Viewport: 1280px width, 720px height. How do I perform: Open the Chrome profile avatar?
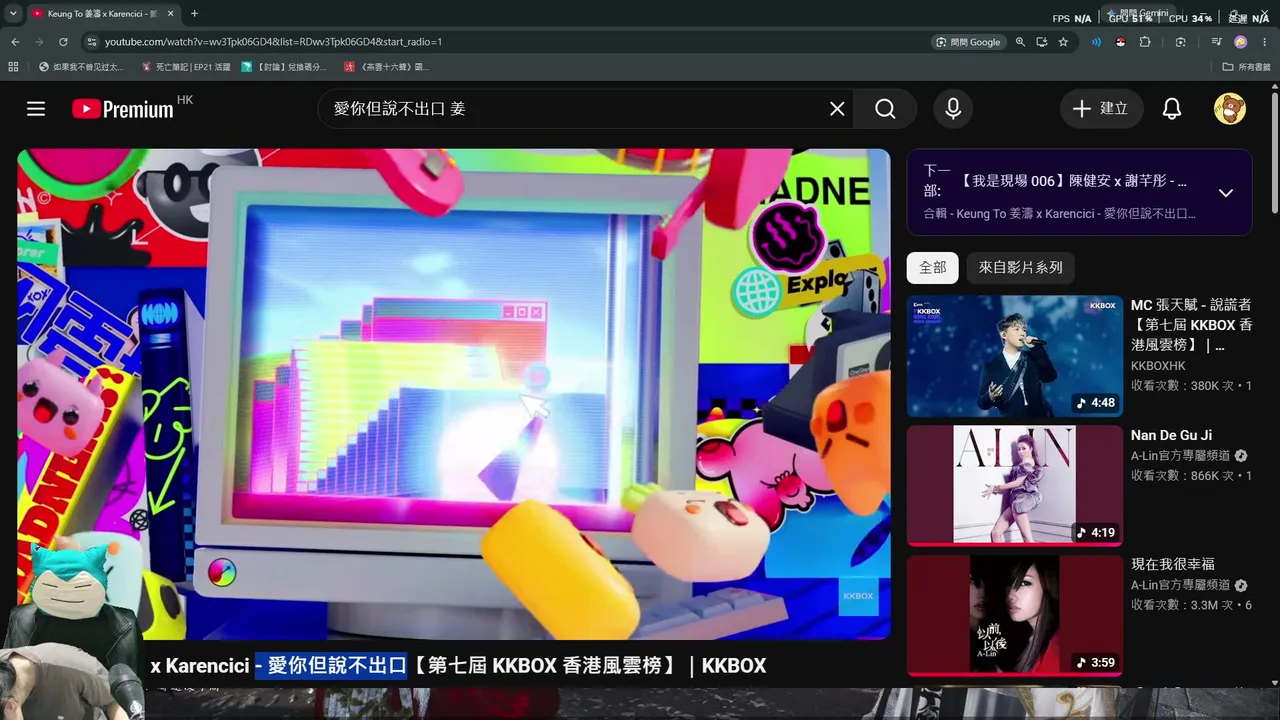pos(1241,42)
